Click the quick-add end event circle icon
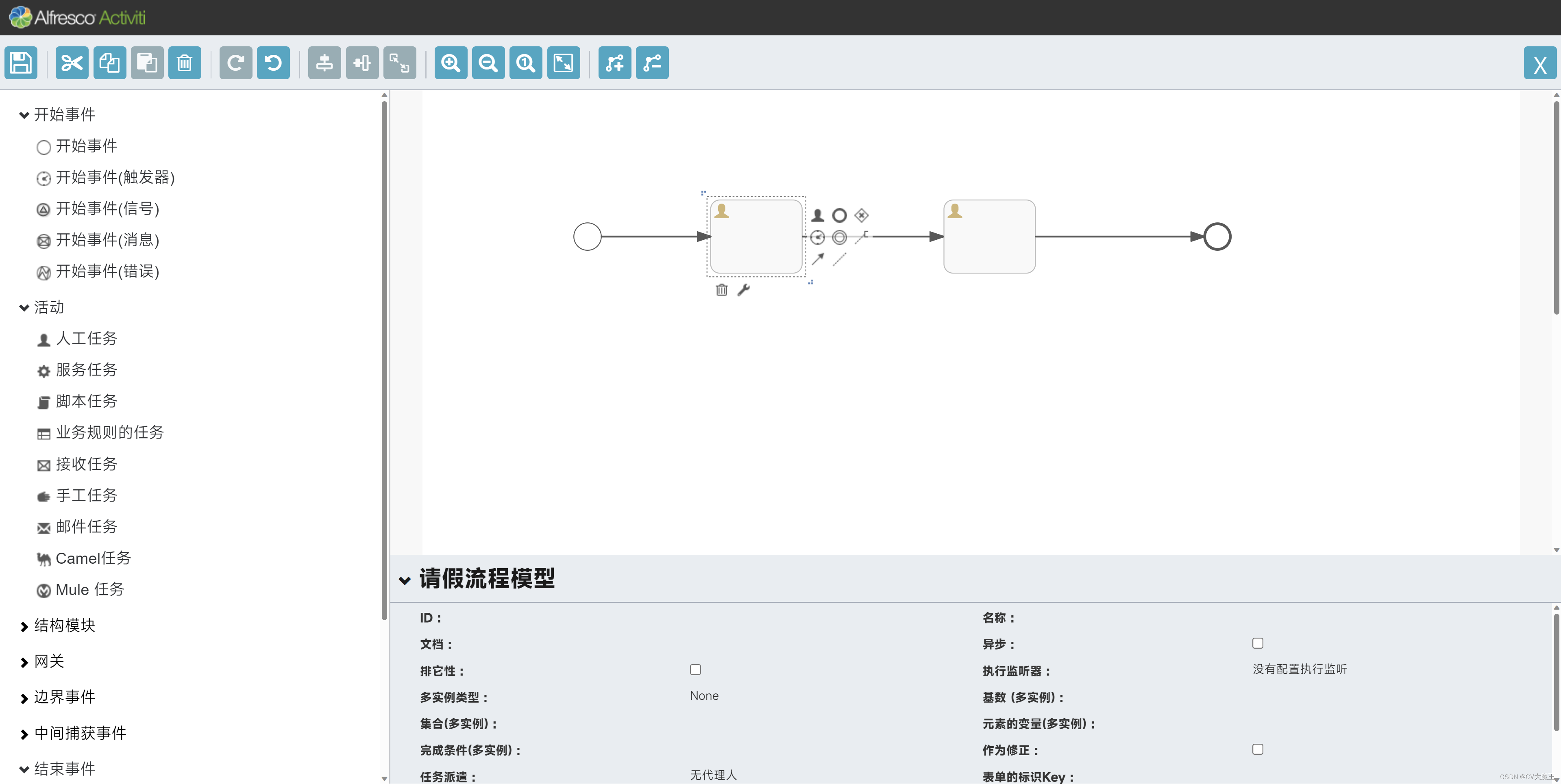This screenshot has height=784, width=1561. pos(839,215)
